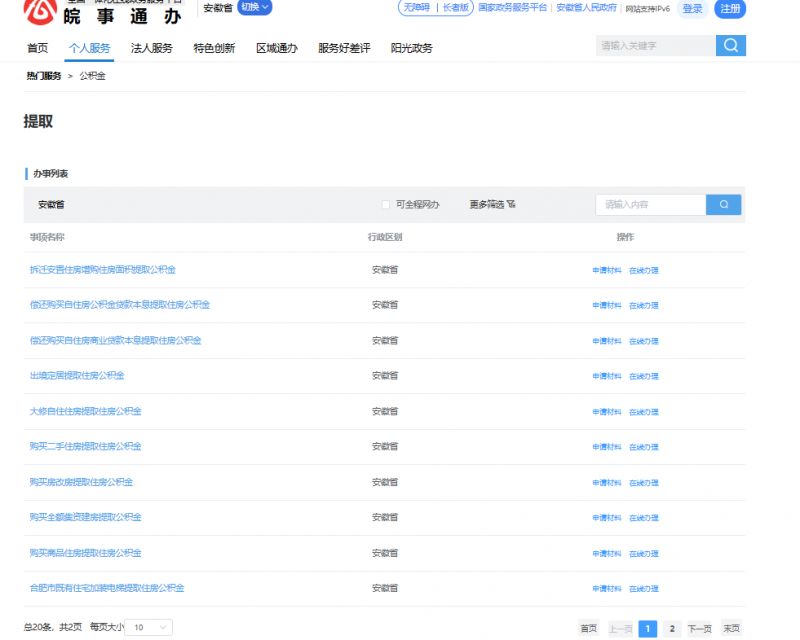The image size is (800, 640).
Task: Click the 注册 register button
Action: click(x=730, y=9)
